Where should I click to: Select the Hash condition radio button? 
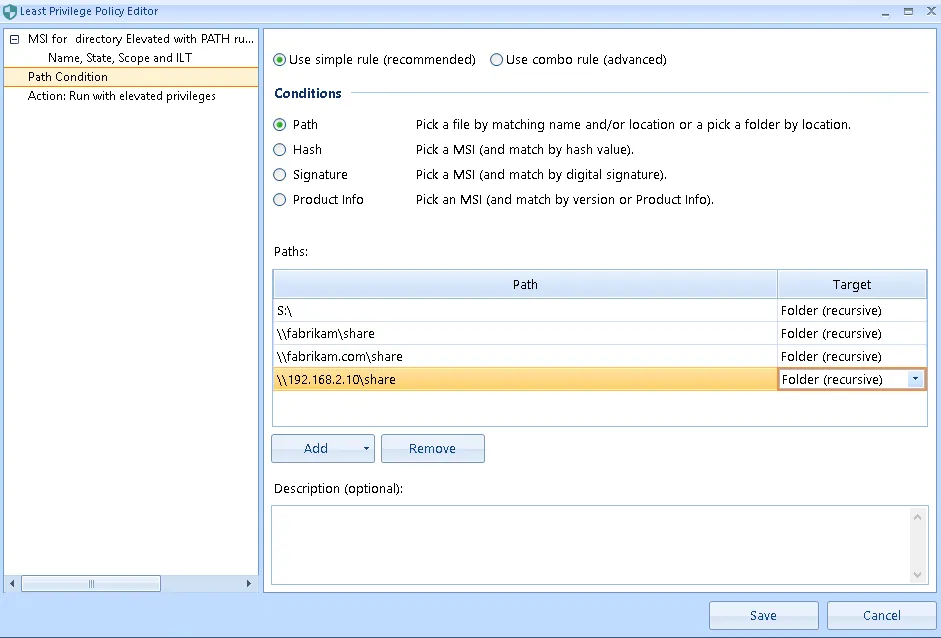(x=280, y=150)
